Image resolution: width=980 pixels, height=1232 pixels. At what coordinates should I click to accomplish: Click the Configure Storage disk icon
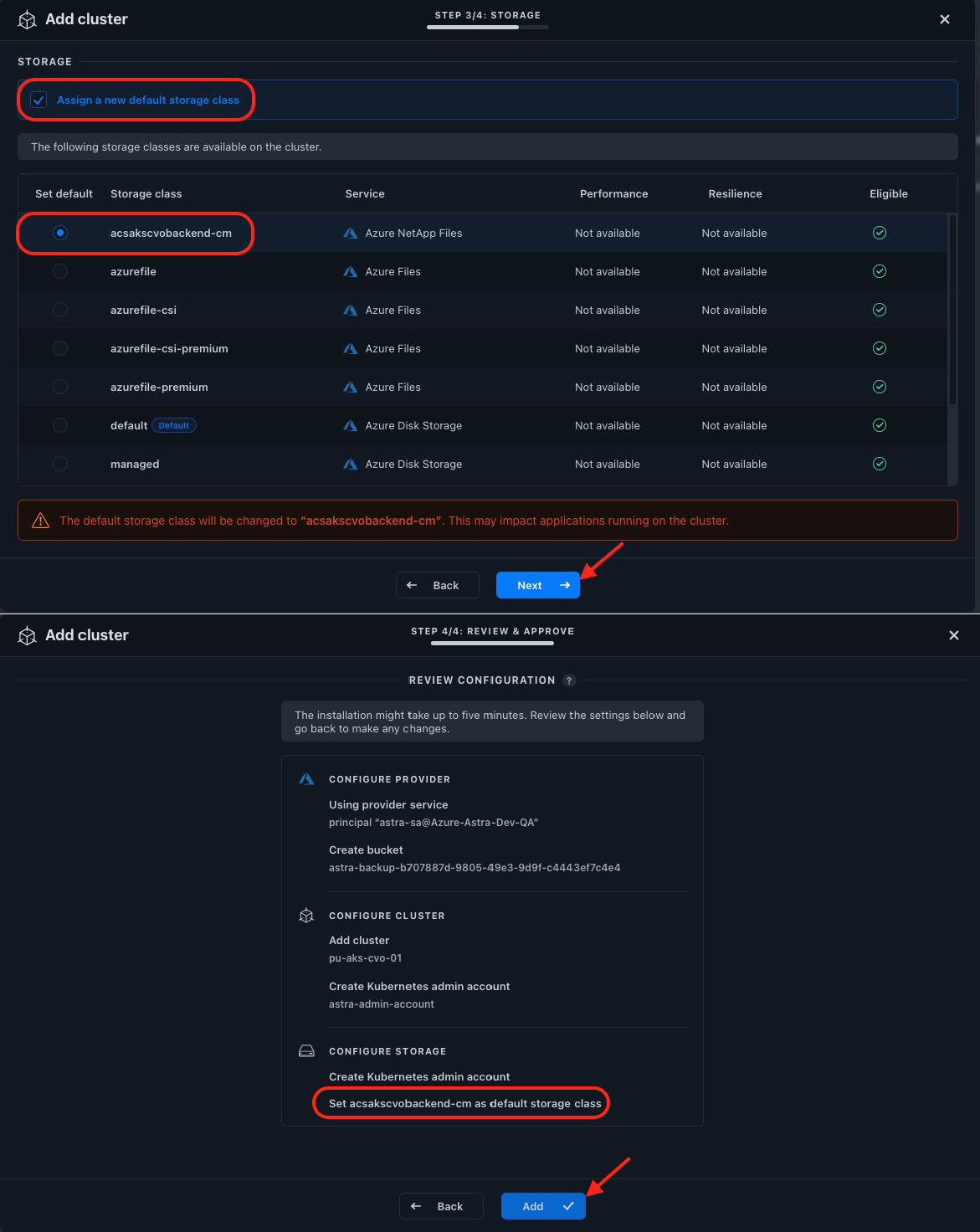[306, 1051]
